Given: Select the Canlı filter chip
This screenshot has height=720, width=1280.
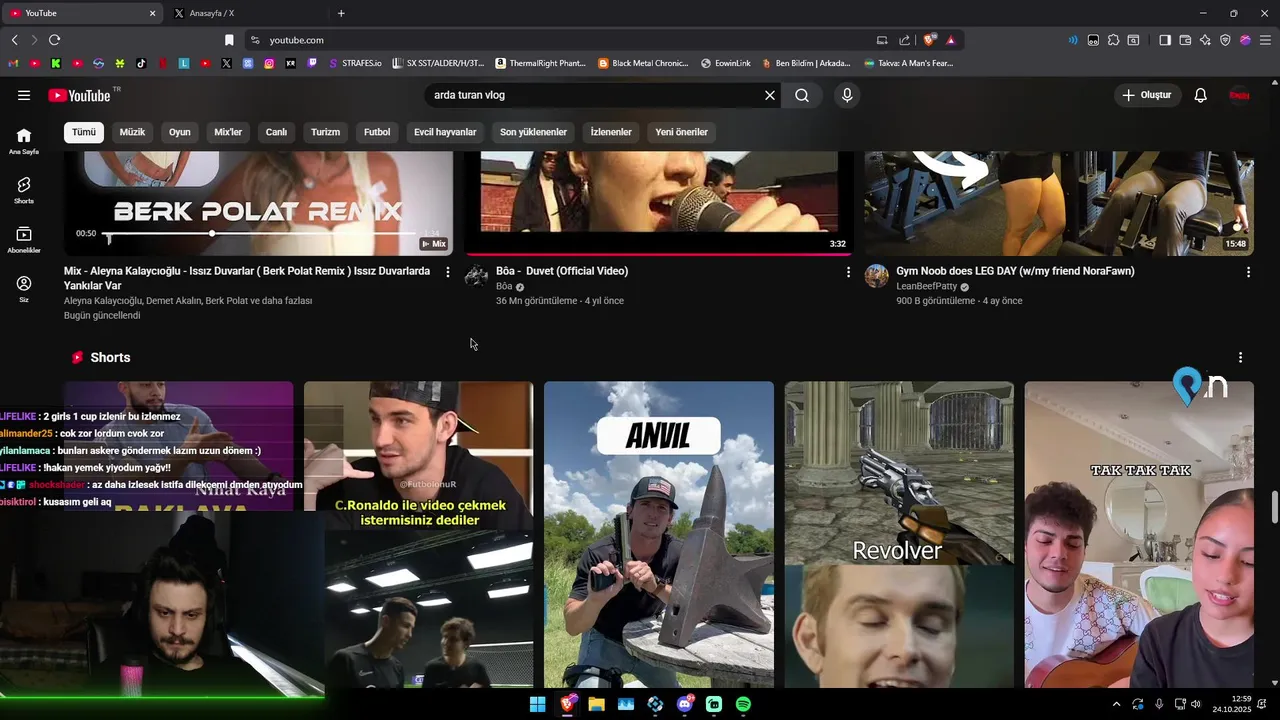Looking at the screenshot, I should tap(276, 132).
